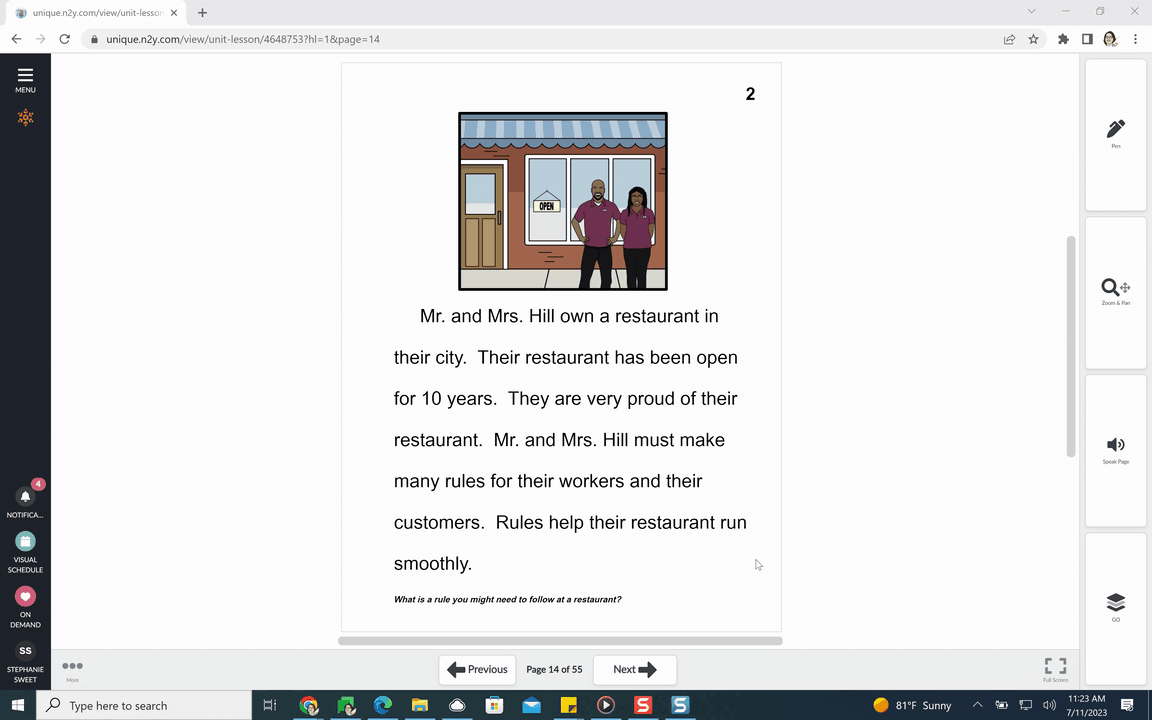Open Task View in the taskbar
Image resolution: width=1152 pixels, height=720 pixels.
(x=270, y=705)
